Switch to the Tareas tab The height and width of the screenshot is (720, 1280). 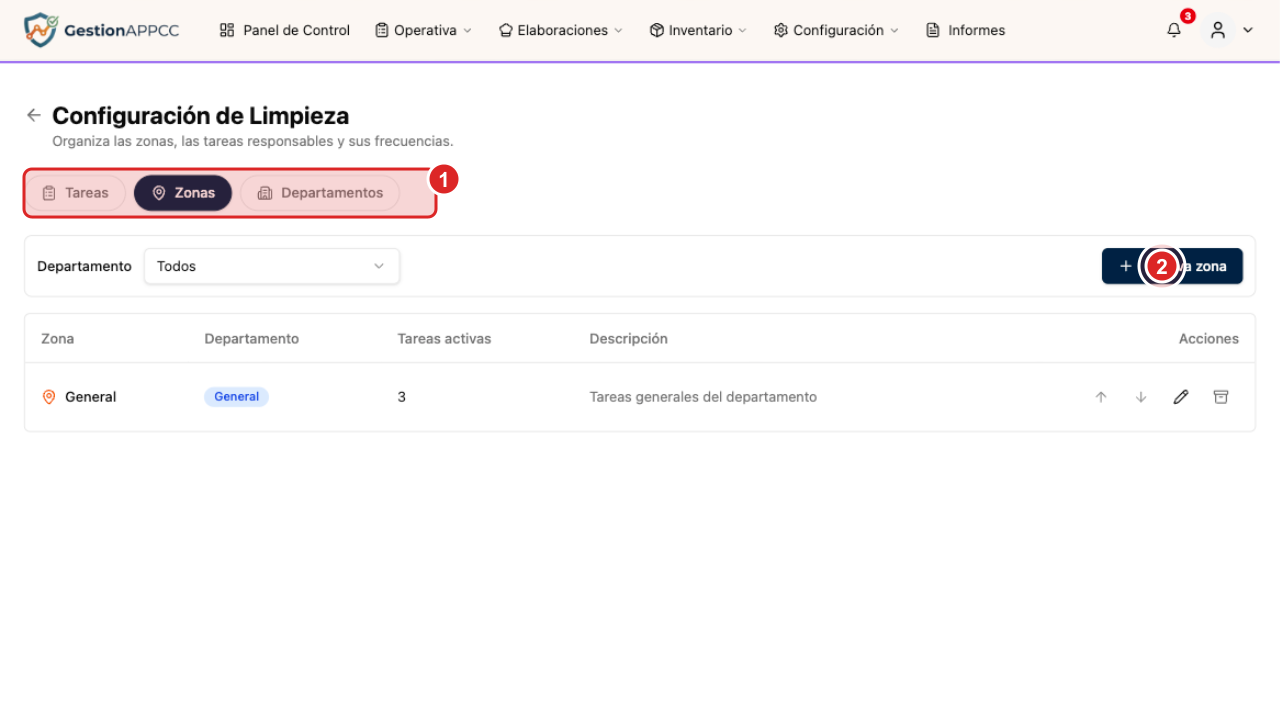point(76,193)
